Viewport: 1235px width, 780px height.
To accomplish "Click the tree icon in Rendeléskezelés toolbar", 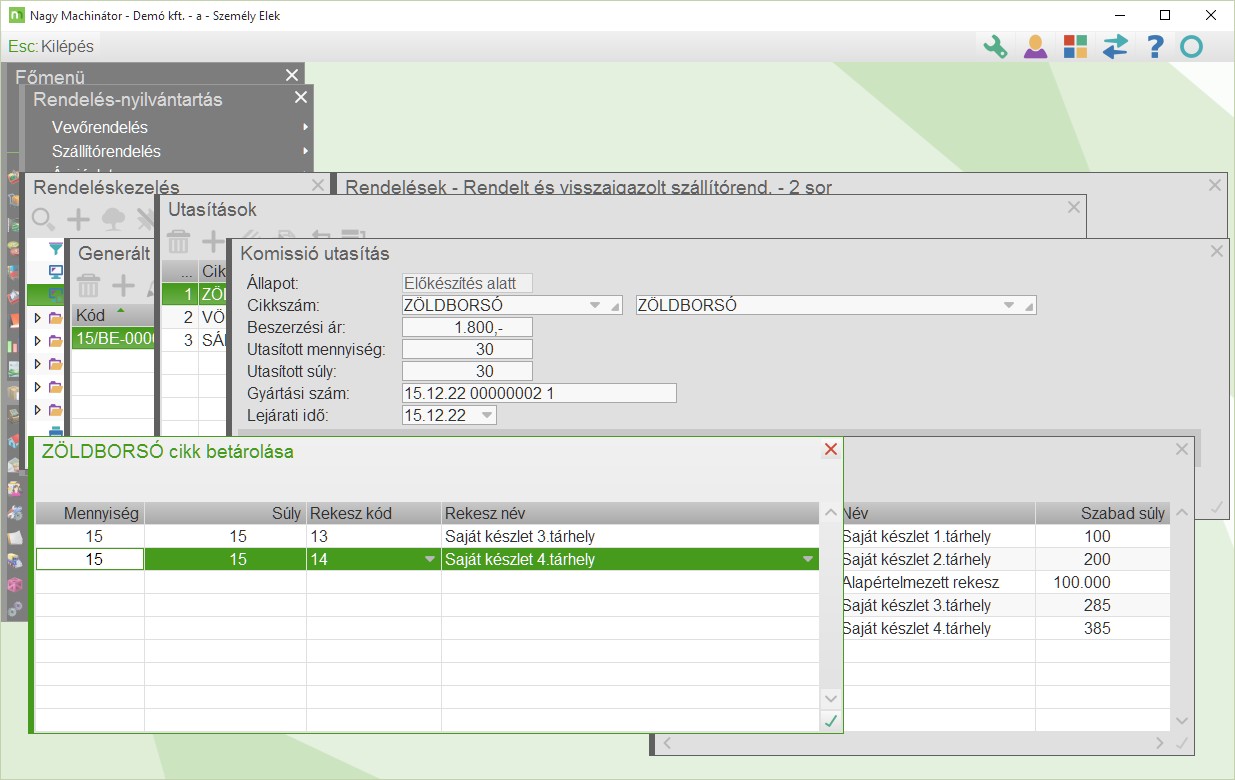I will coord(114,219).
